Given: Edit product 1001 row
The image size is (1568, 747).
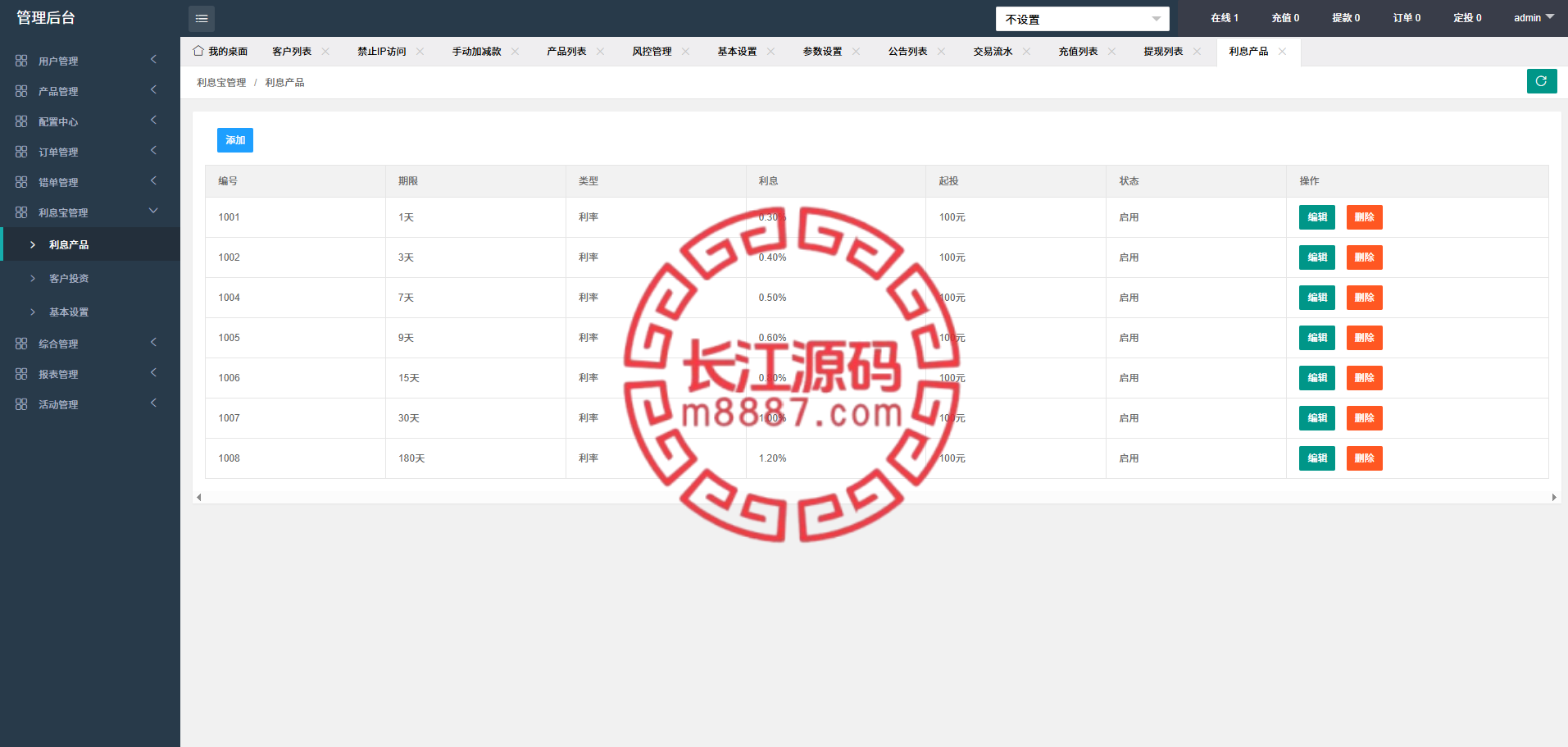Looking at the screenshot, I should pos(1317,217).
